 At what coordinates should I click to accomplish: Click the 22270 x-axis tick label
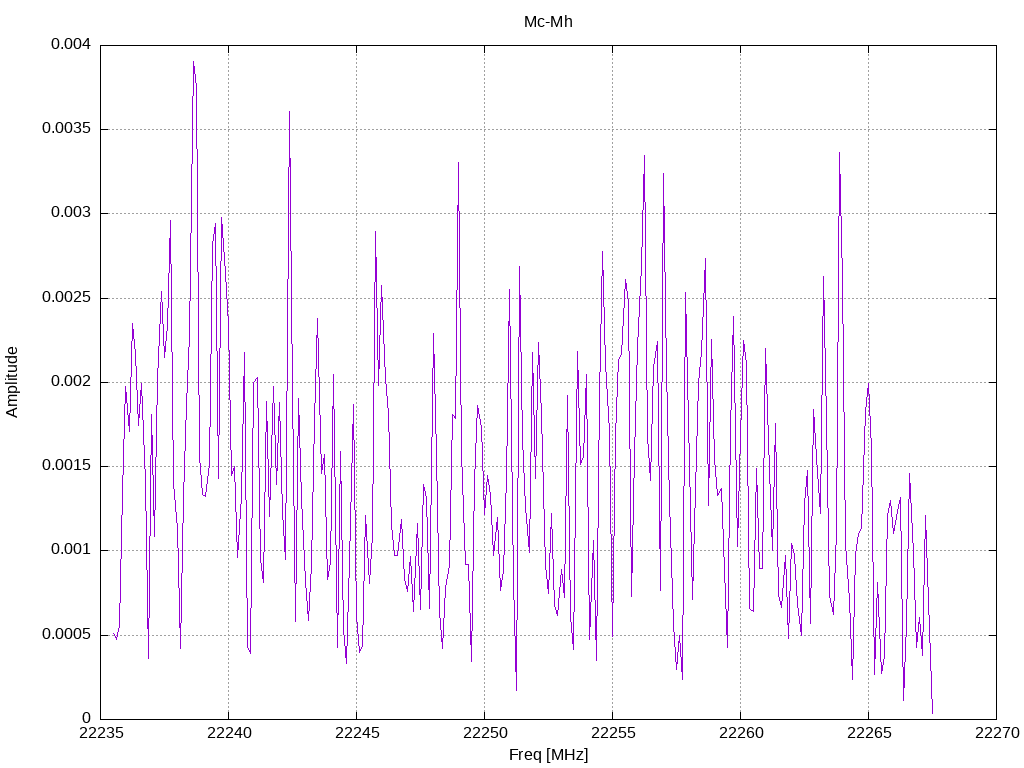pyautogui.click(x=997, y=733)
